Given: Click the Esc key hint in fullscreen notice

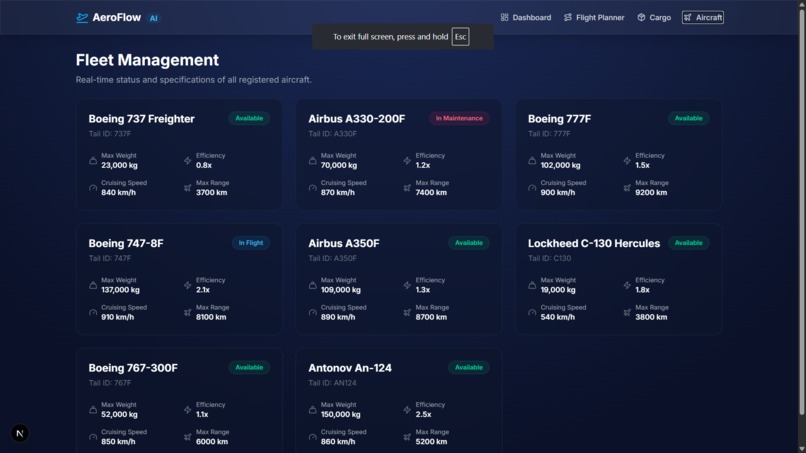Looking at the screenshot, I should pos(460,37).
